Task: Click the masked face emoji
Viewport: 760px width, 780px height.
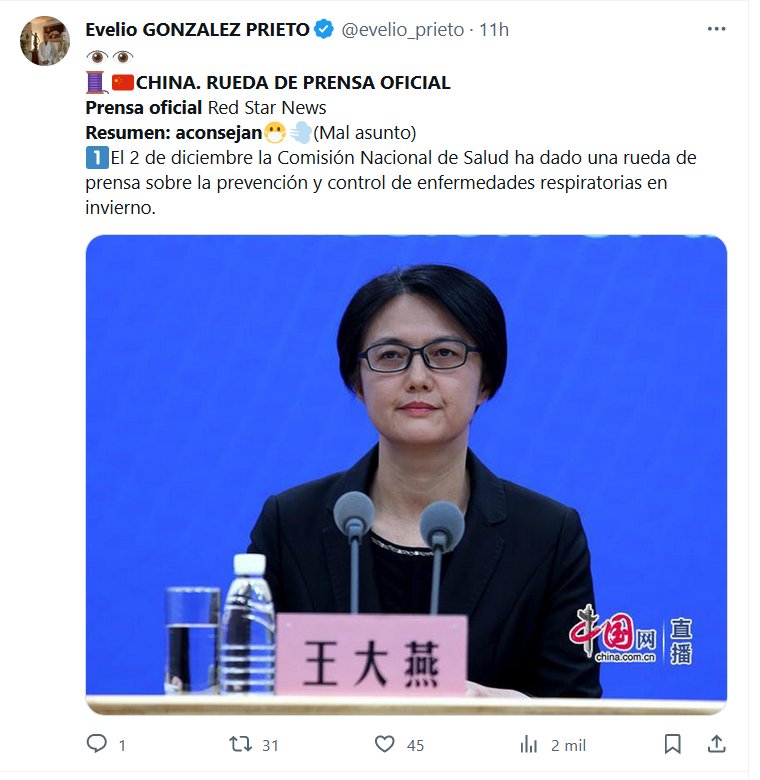Action: 275,133
